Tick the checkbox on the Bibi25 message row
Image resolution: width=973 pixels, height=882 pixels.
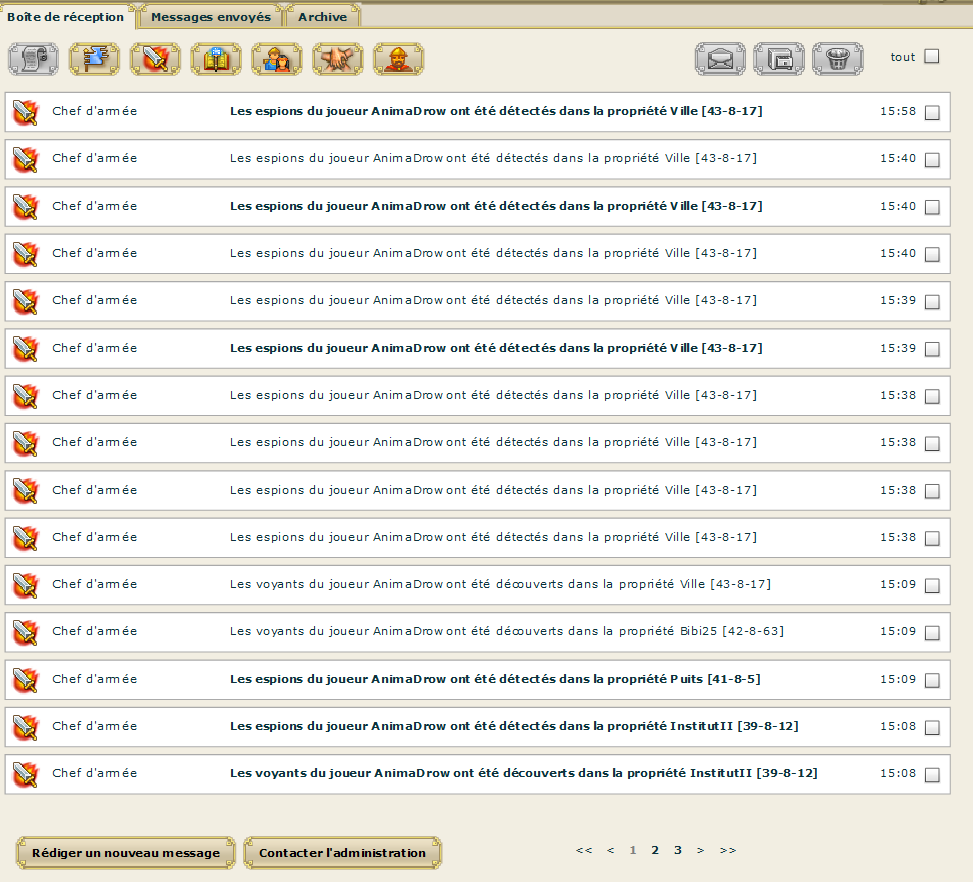(932, 633)
